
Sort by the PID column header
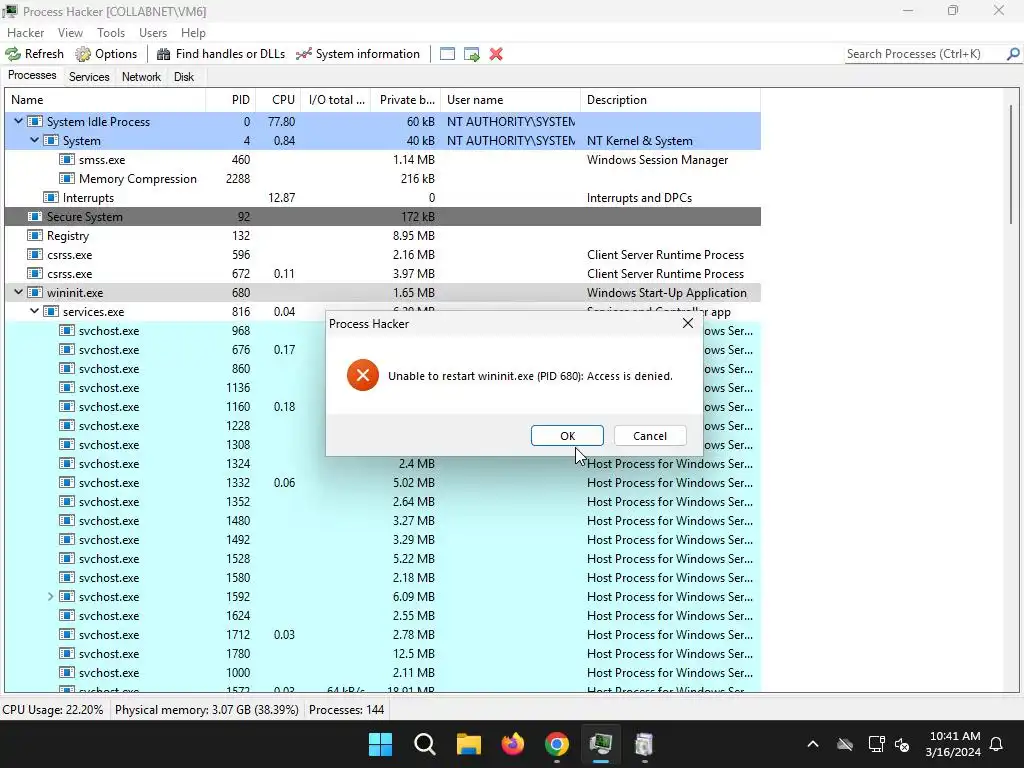pyautogui.click(x=231, y=100)
